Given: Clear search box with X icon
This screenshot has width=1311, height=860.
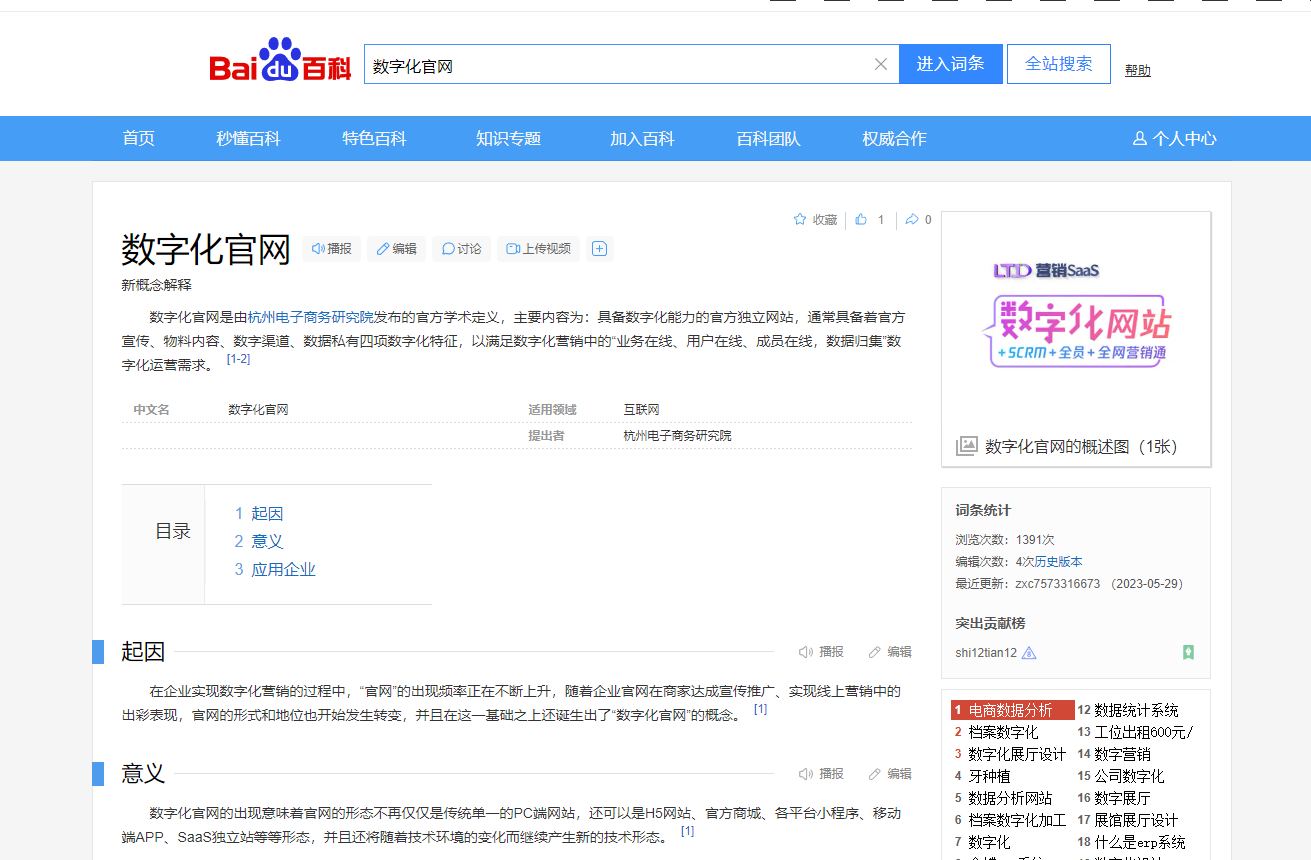Looking at the screenshot, I should click(881, 65).
